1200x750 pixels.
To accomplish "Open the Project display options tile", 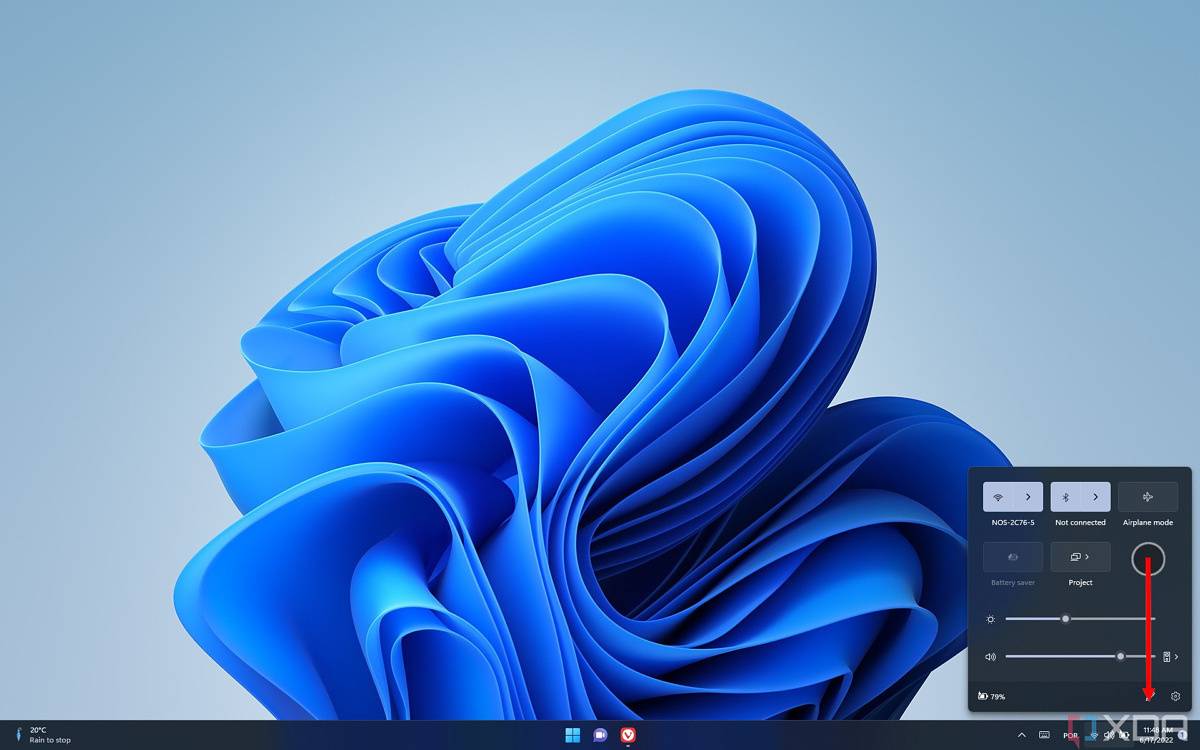I will point(1081,557).
